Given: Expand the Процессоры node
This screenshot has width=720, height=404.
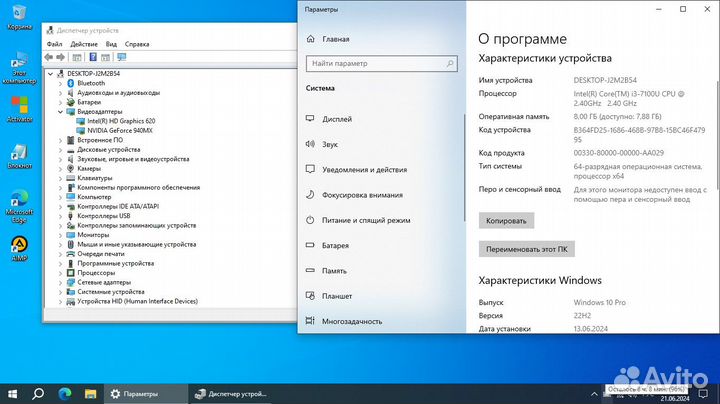Looking at the screenshot, I should [60, 273].
